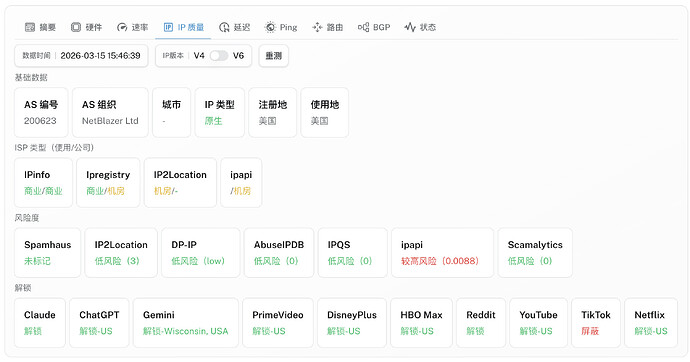The height and width of the screenshot is (362, 690).
Task: Select the V4 label
Action: [199, 55]
